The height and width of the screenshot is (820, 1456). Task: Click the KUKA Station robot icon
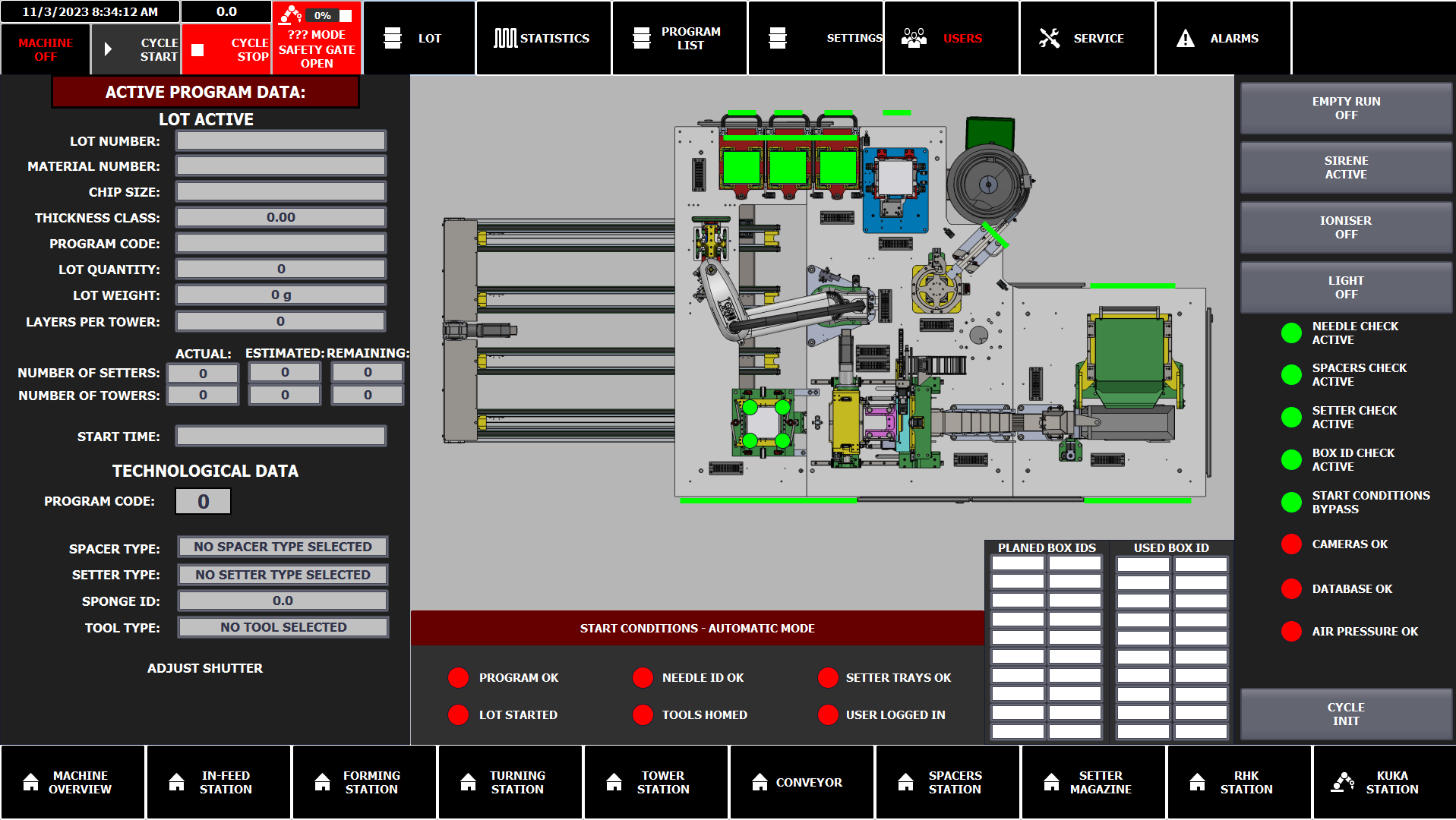1343,782
